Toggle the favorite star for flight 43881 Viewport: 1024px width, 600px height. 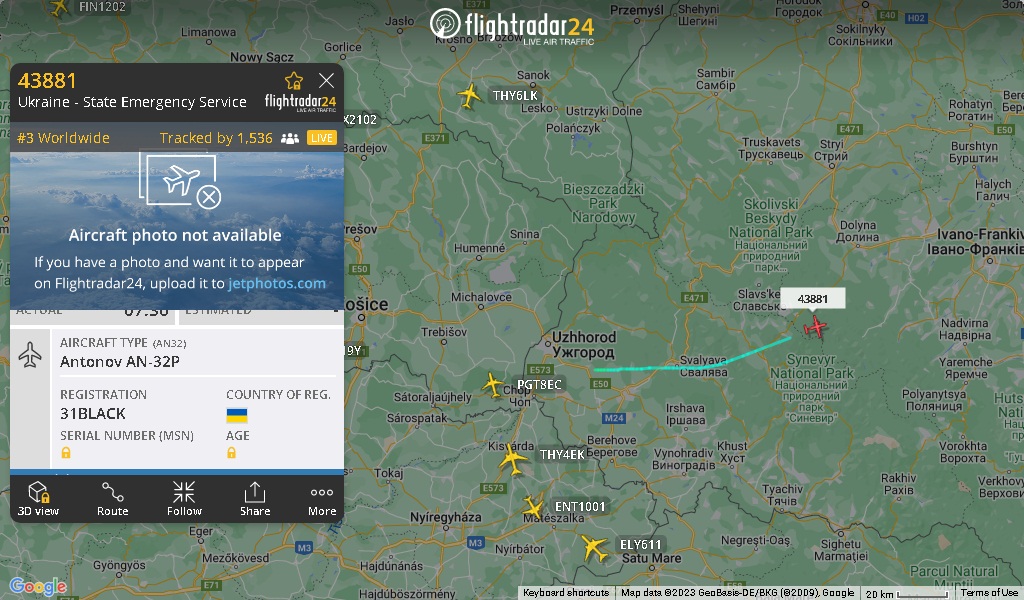294,80
